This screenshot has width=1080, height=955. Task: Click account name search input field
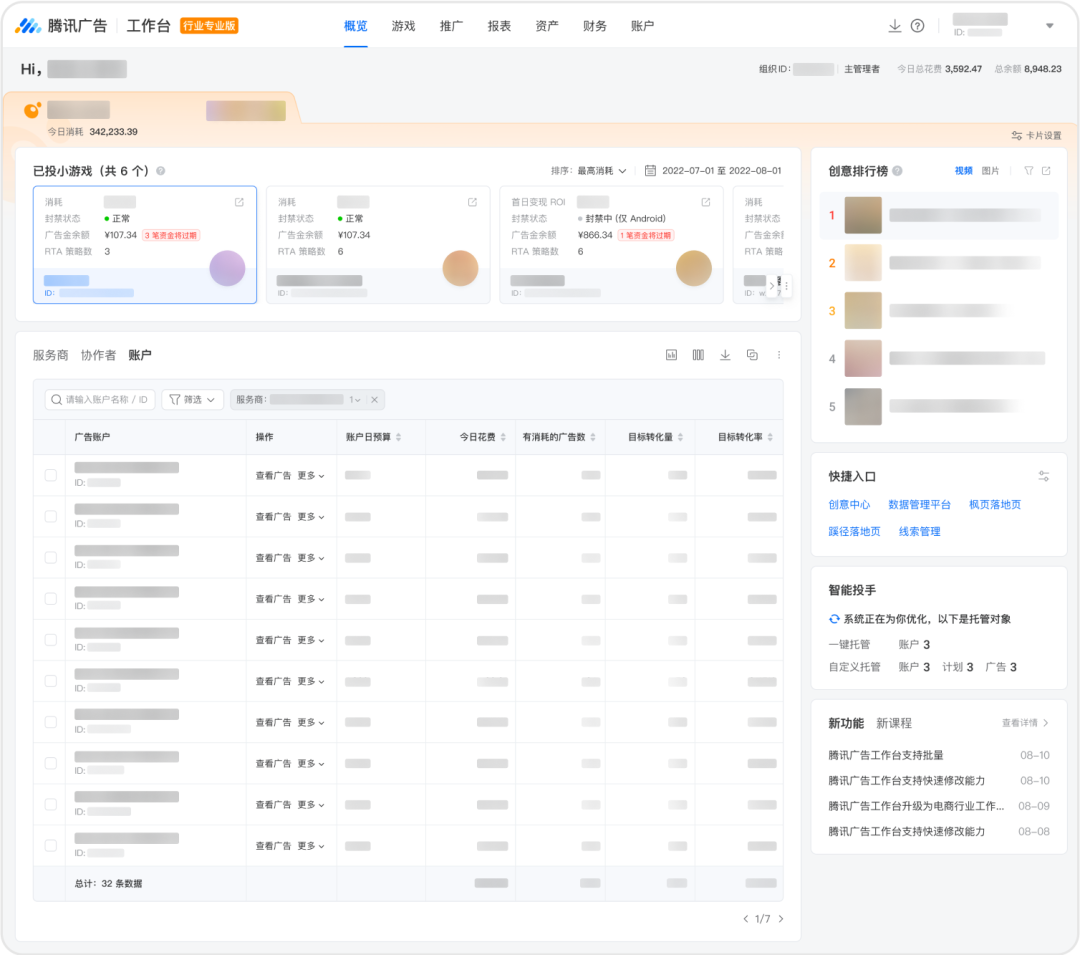pos(101,399)
